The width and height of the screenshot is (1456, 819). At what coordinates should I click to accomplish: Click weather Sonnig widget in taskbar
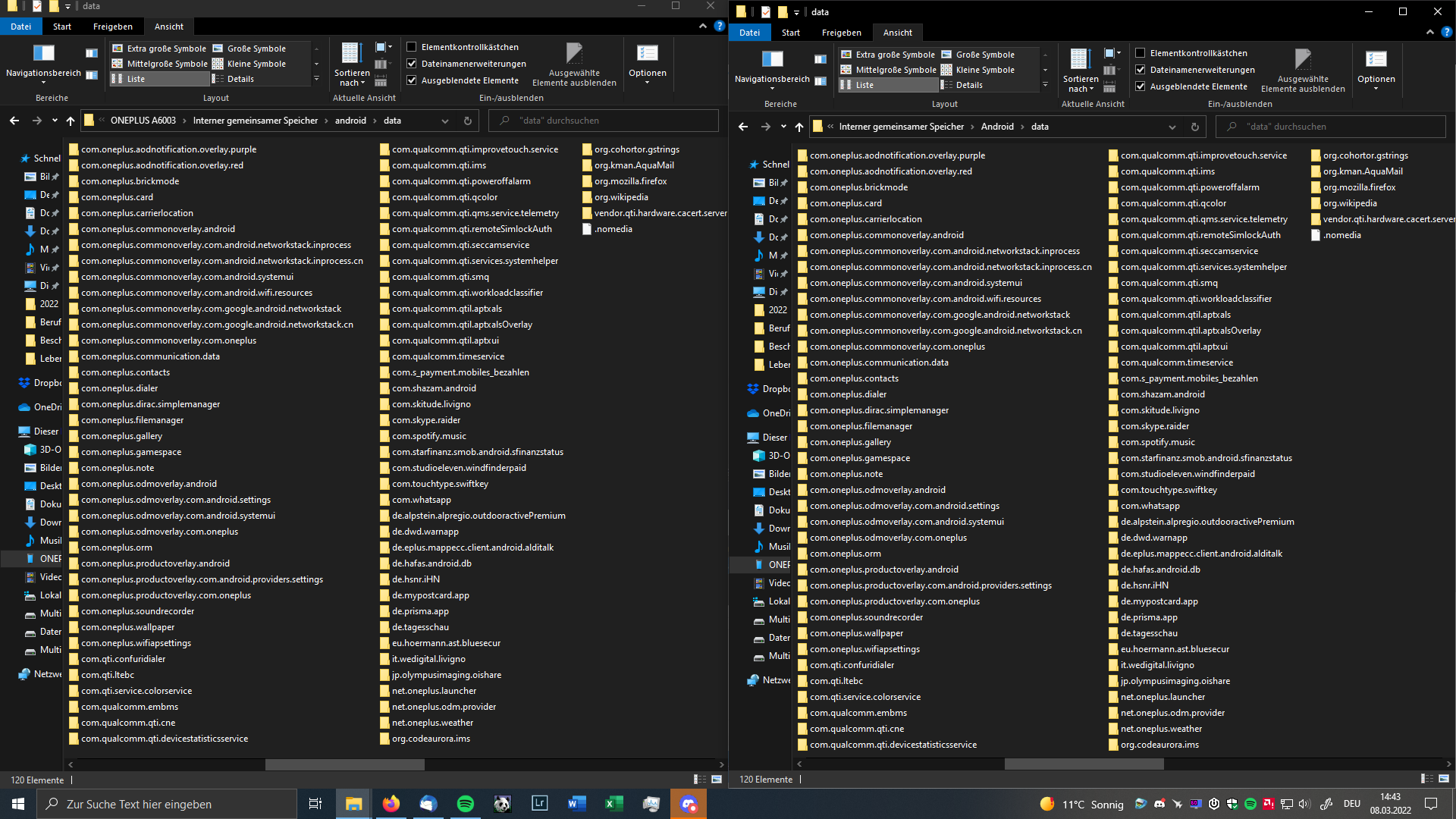1082,804
